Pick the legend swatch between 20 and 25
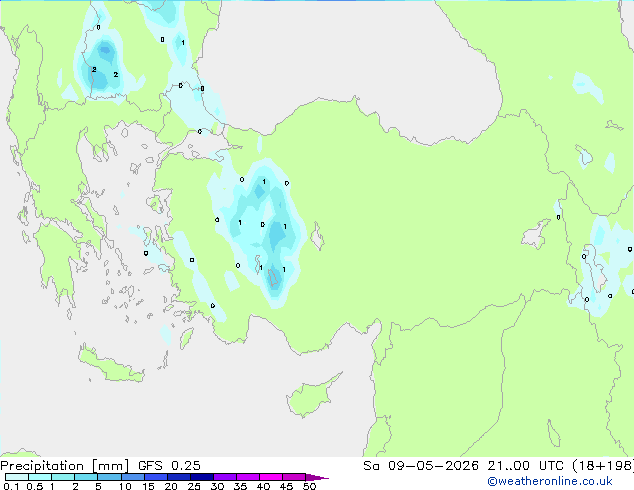This screenshot has width=634, height=490. coord(179,477)
